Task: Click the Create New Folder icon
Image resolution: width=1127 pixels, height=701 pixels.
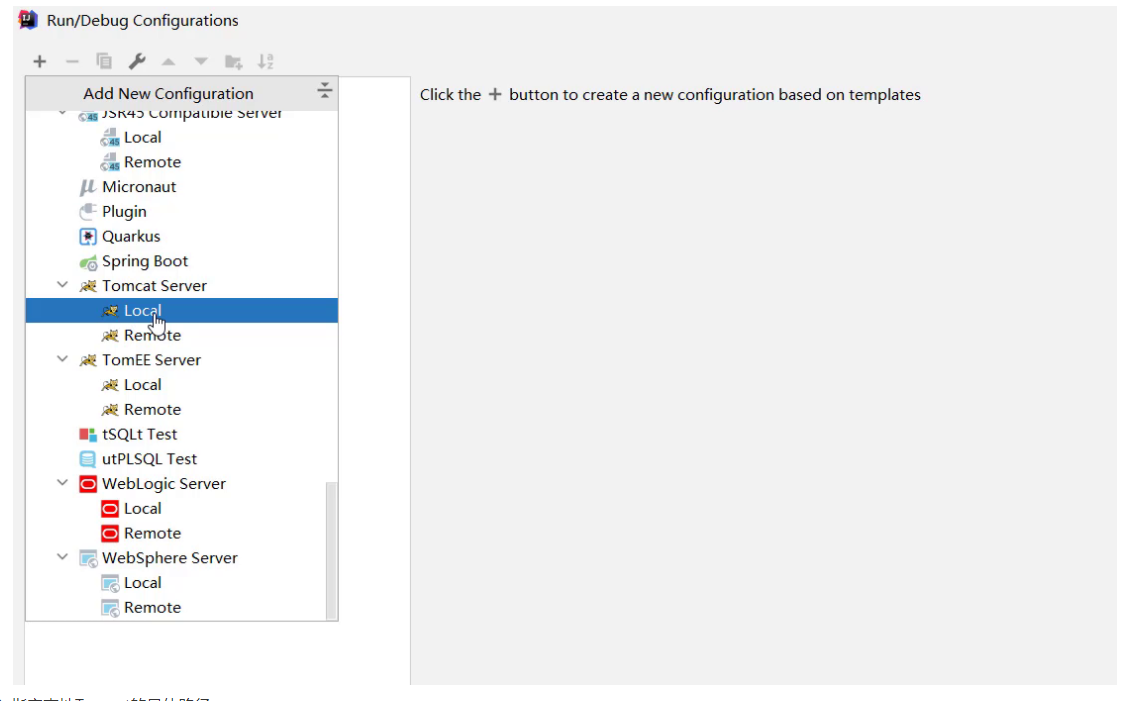Action: point(234,62)
